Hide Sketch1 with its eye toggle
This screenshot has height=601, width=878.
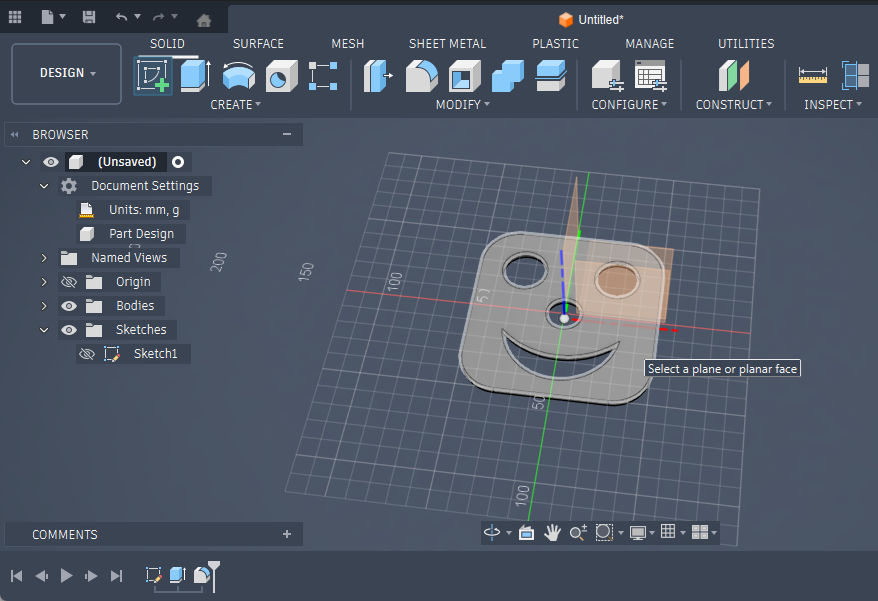[87, 353]
